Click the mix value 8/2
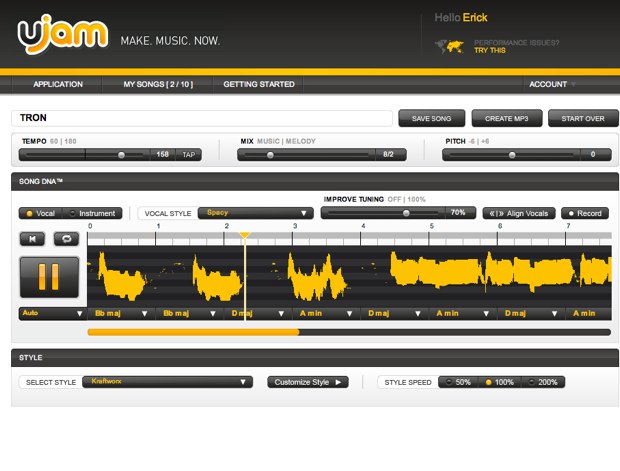Screen dimensions: 620x471 (x=388, y=154)
